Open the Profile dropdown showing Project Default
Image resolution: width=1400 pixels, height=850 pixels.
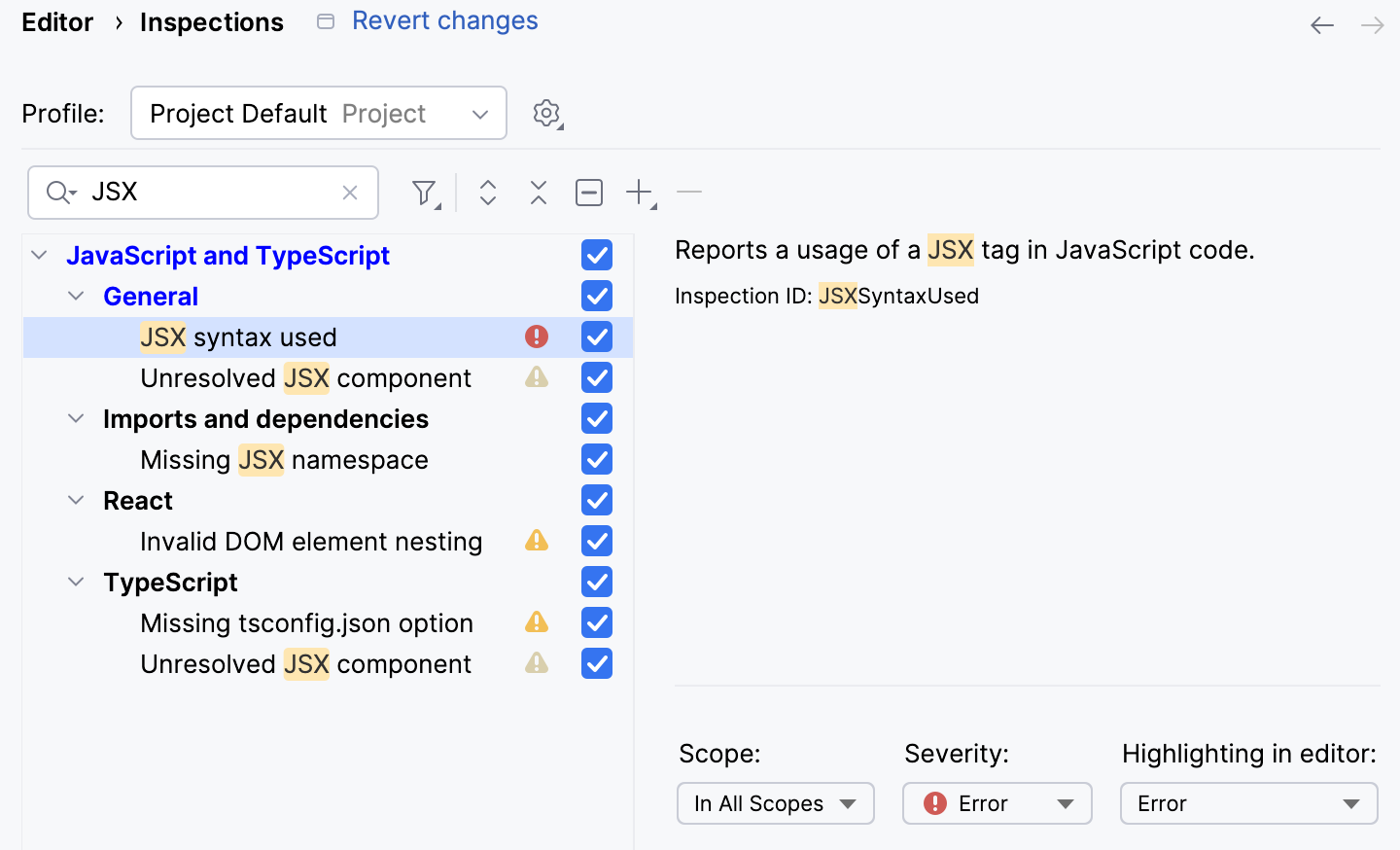point(318,113)
